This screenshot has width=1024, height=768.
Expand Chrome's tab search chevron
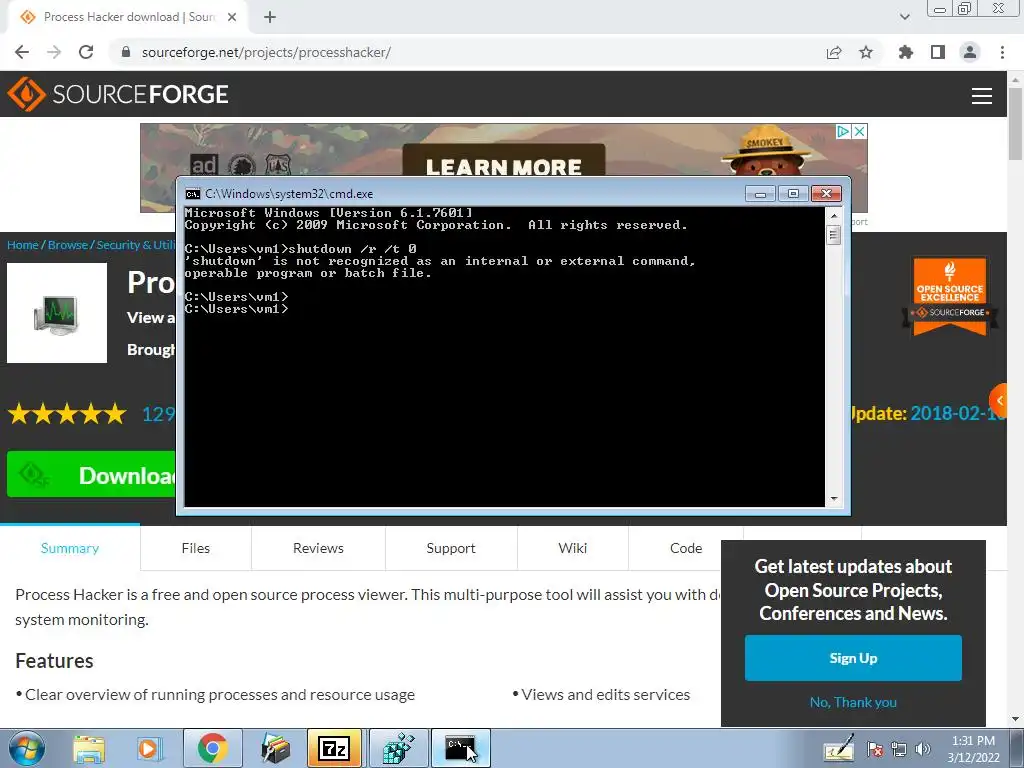click(904, 17)
